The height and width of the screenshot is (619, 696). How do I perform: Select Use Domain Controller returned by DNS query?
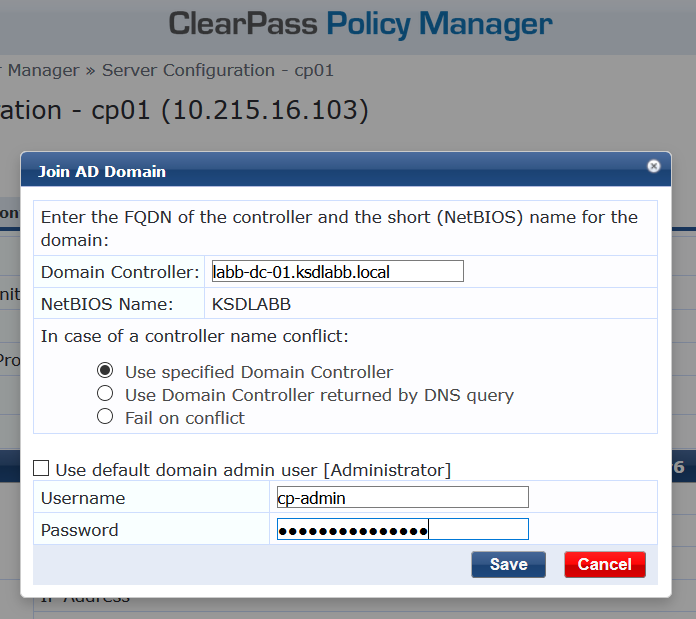(105, 393)
